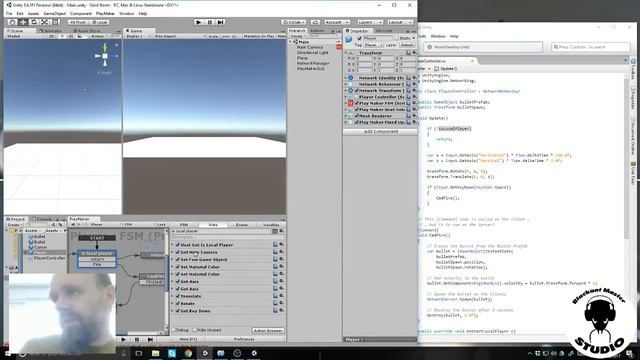The width and height of the screenshot is (640, 360).
Task: Open Skype from the taskbar
Action: (x=172, y=353)
